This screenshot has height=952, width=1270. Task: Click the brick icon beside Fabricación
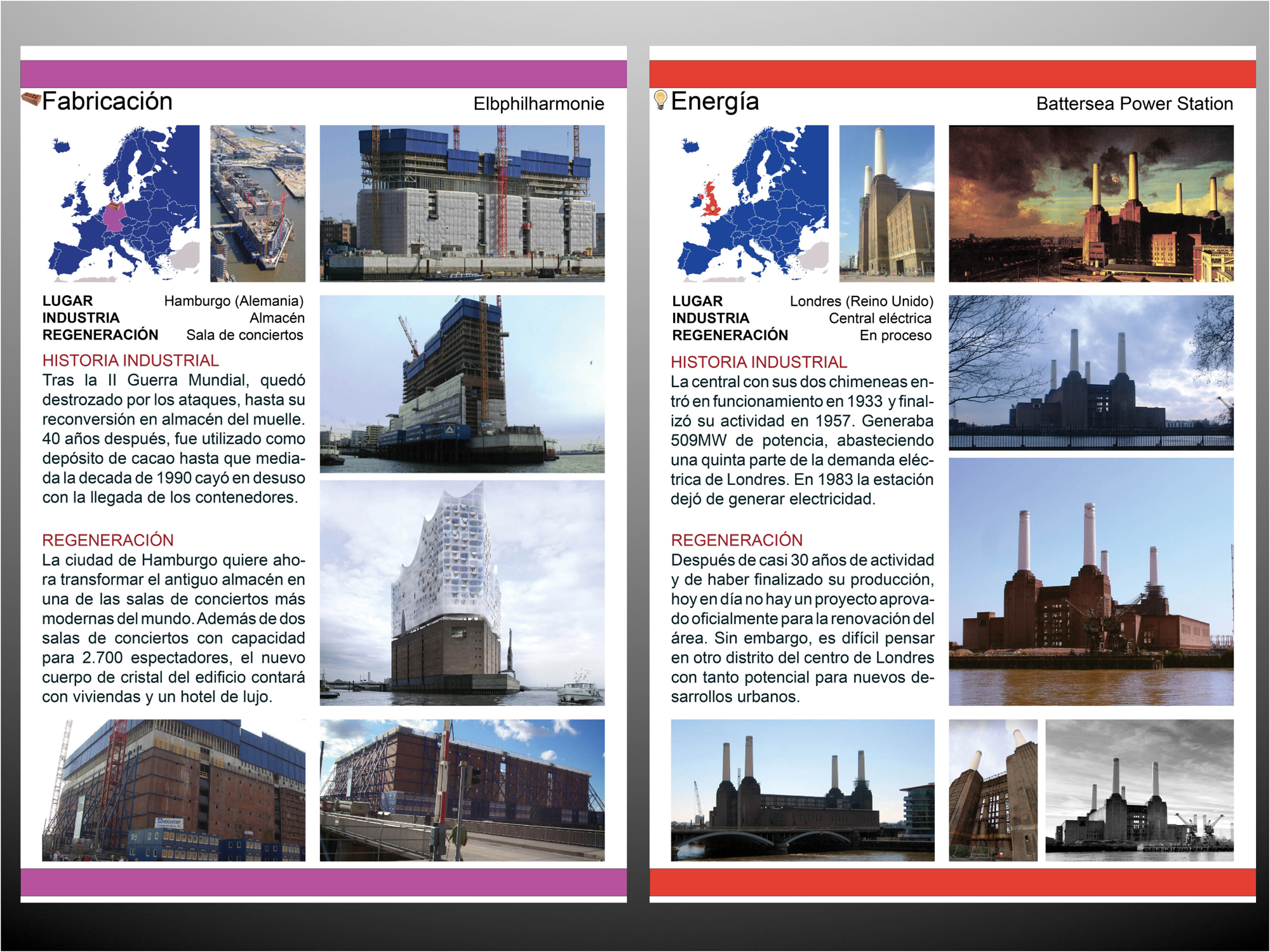(31, 100)
